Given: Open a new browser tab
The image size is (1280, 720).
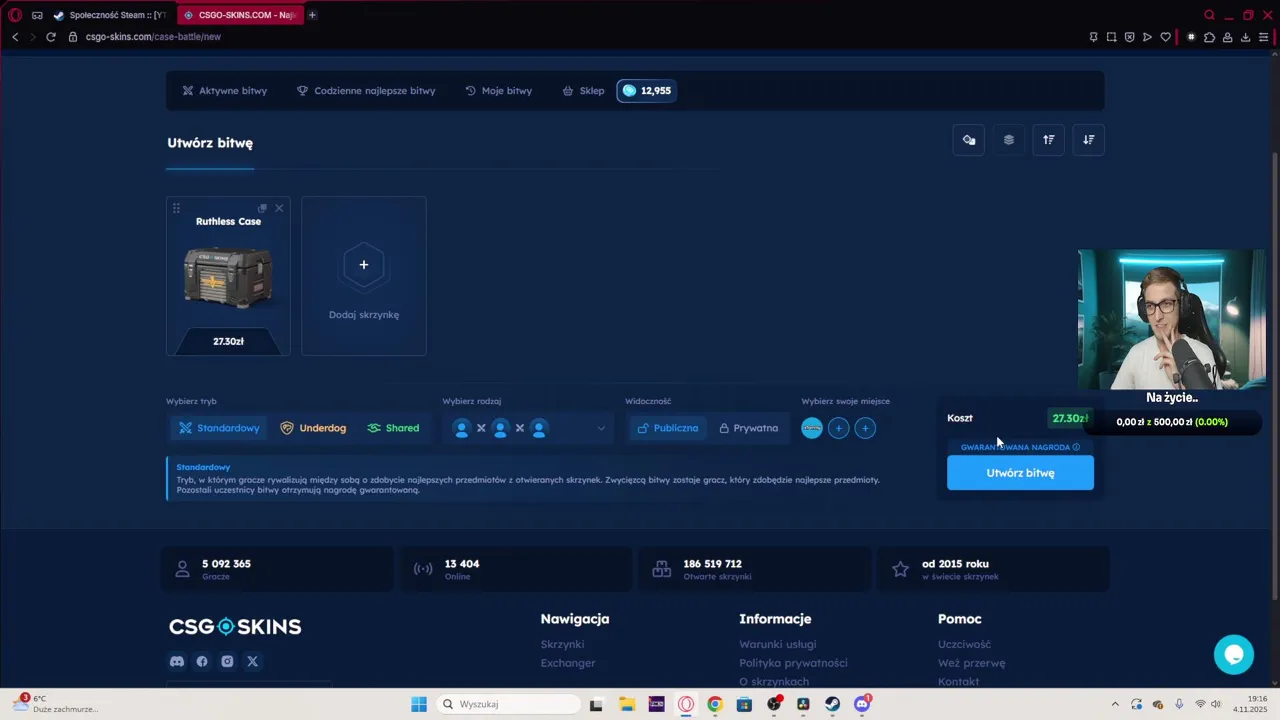Looking at the screenshot, I should 312,15.
